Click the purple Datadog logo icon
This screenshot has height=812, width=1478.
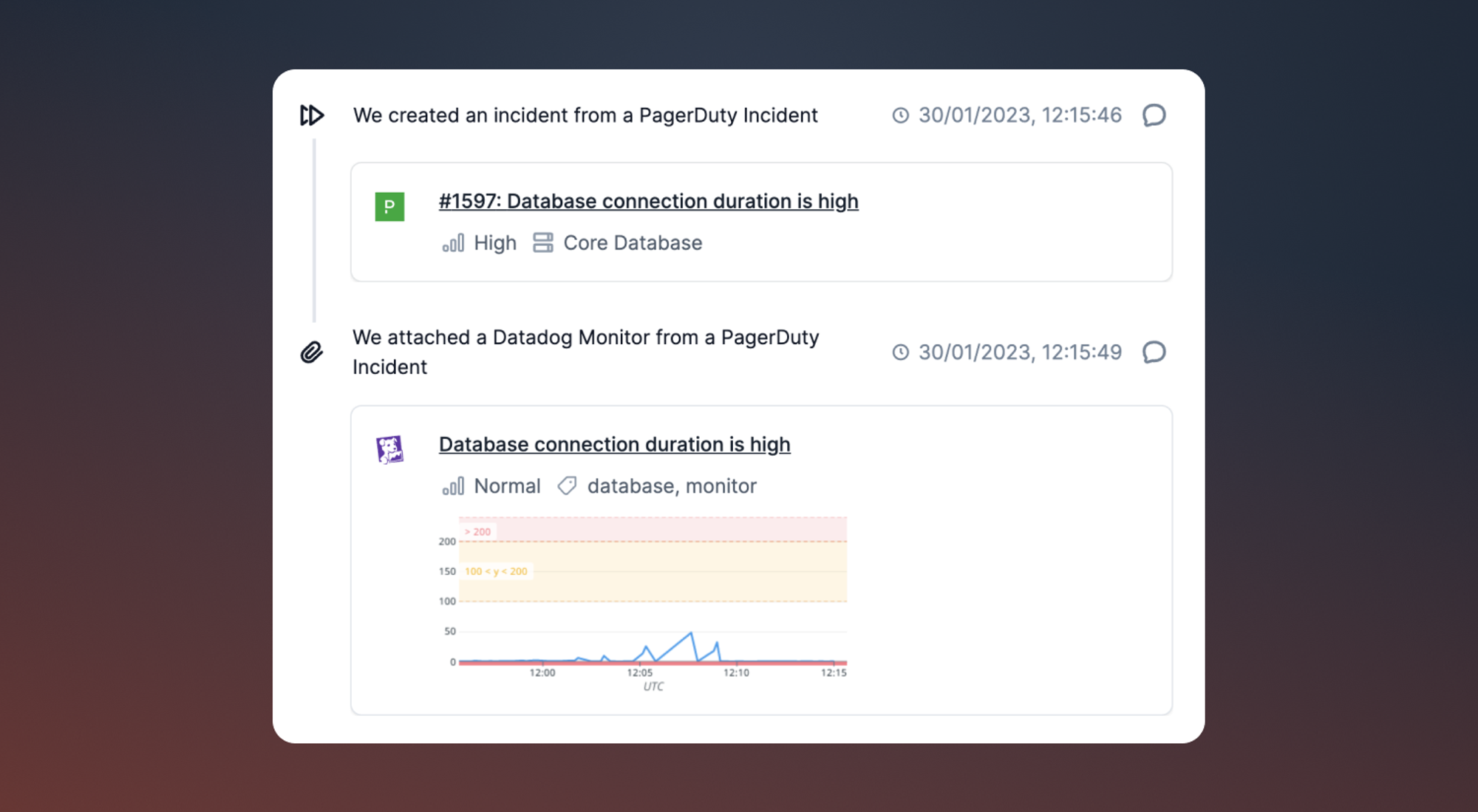pyautogui.click(x=389, y=449)
